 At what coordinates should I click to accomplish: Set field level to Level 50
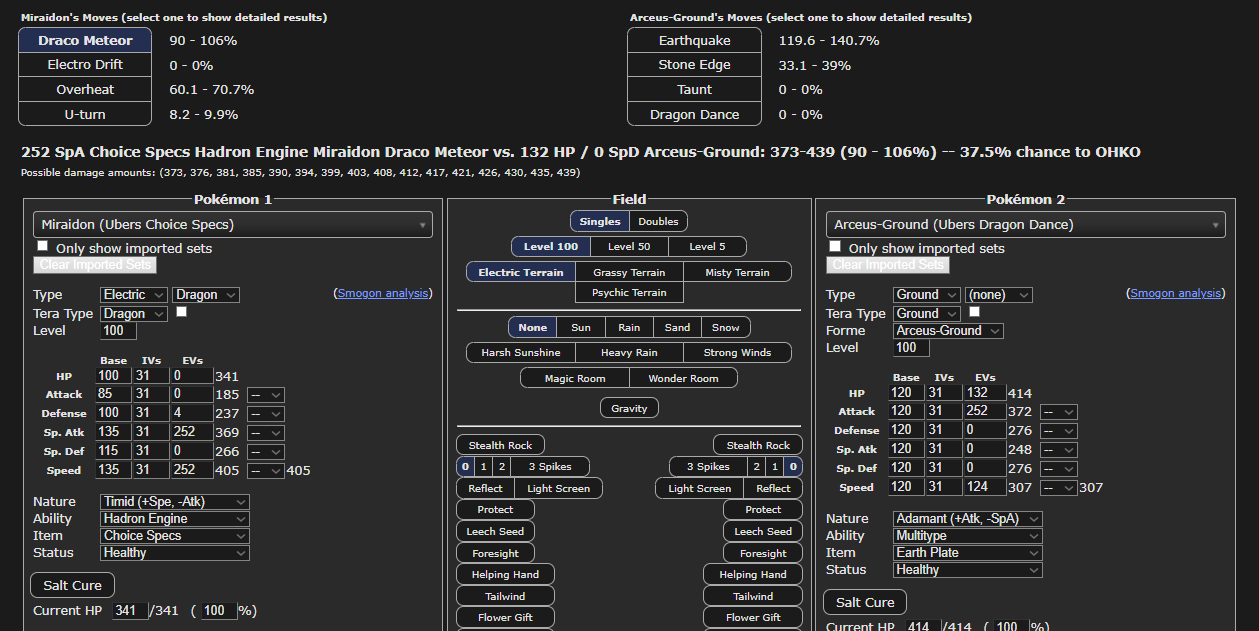[x=629, y=247]
